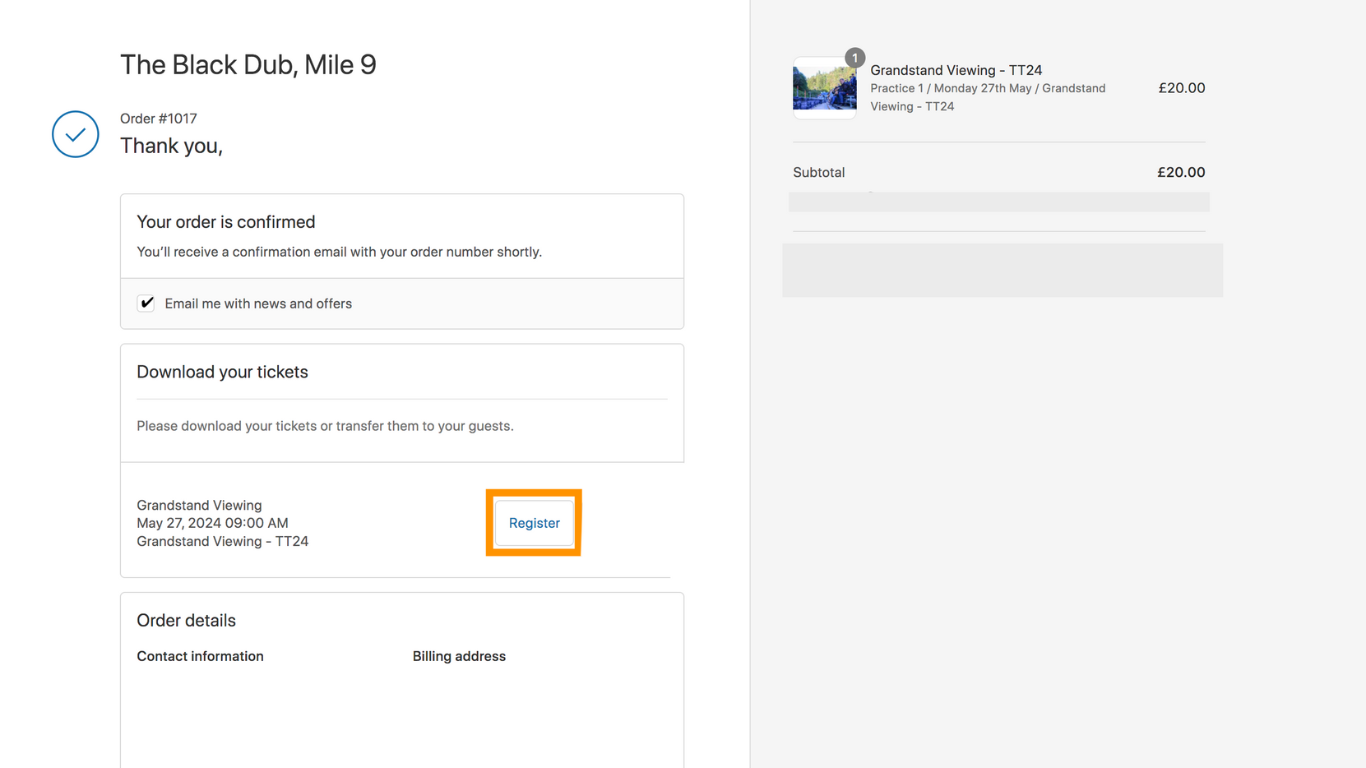Viewport: 1366px width, 768px height.
Task: Click the 'Download your tickets' heading
Action: click(x=222, y=372)
